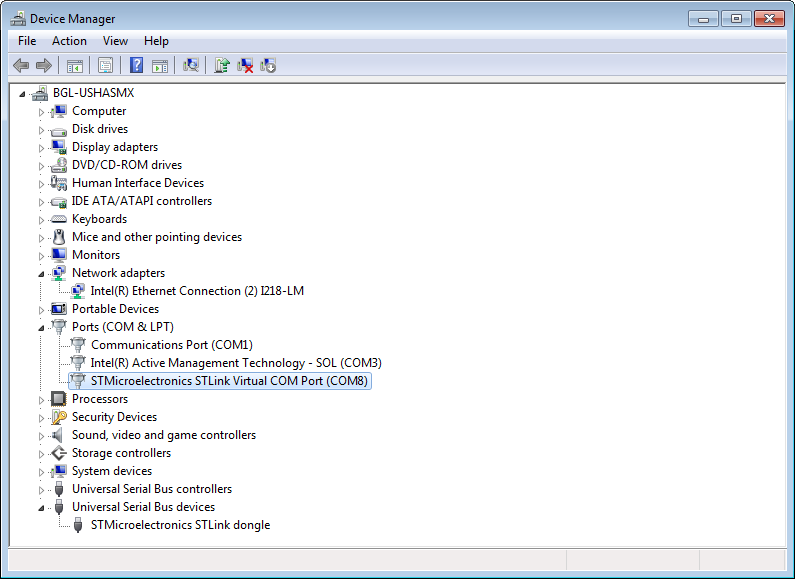The width and height of the screenshot is (795, 579).
Task: Select Intel(R) Active Management Technology - SOL (COM3)
Action: (x=236, y=363)
